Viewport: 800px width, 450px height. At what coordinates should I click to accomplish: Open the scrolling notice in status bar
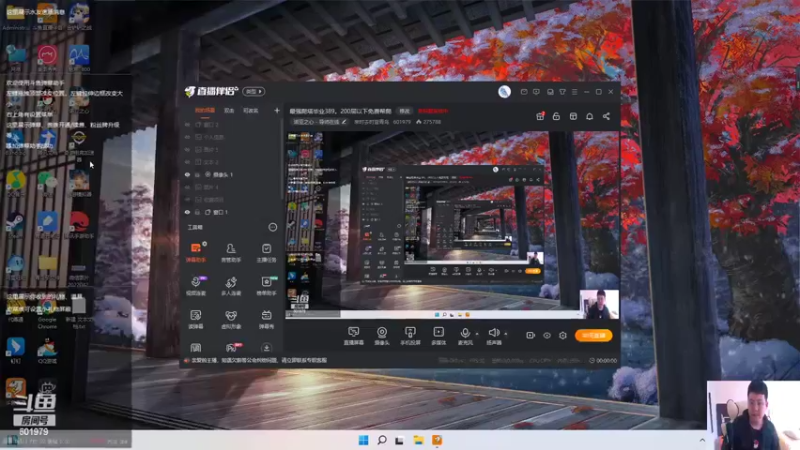point(259,360)
